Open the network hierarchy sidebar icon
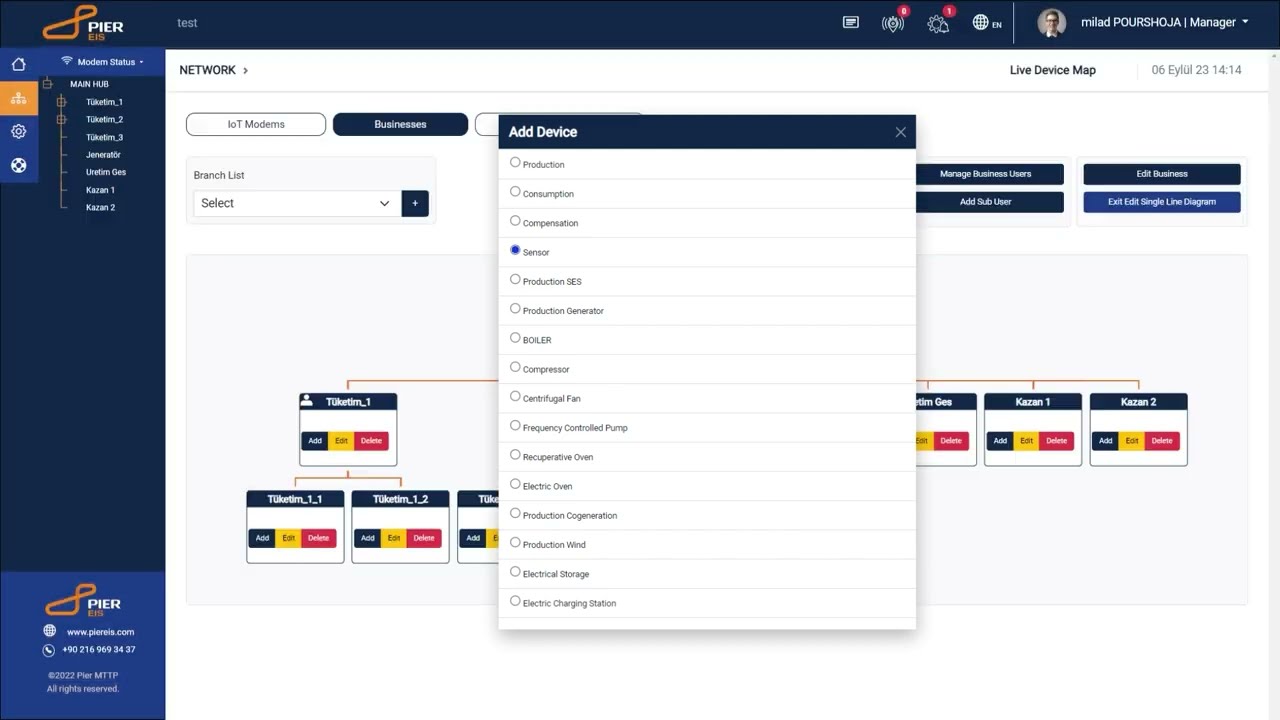This screenshot has width=1280, height=720. (18, 98)
